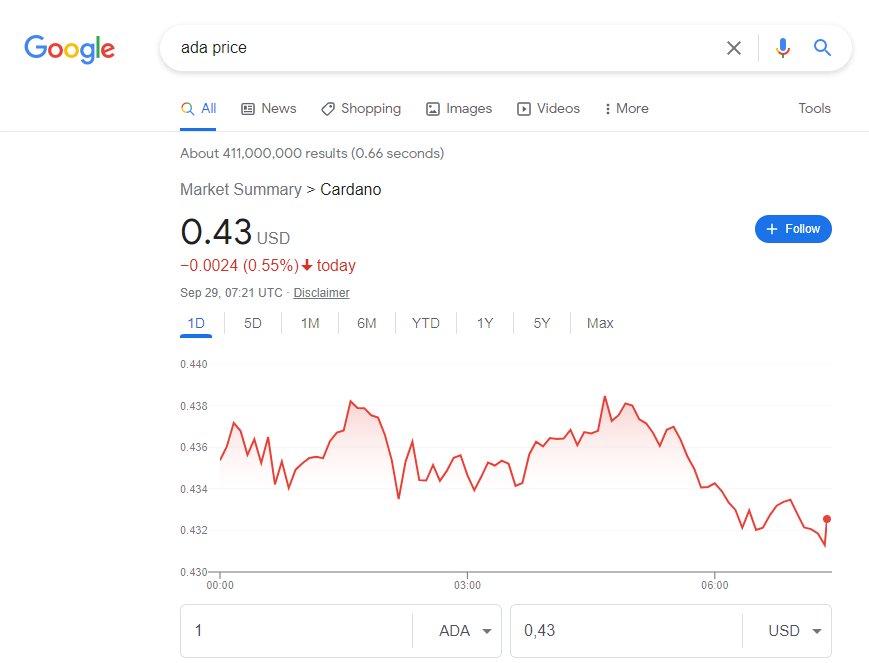Select the 1Y chart range

(x=485, y=323)
